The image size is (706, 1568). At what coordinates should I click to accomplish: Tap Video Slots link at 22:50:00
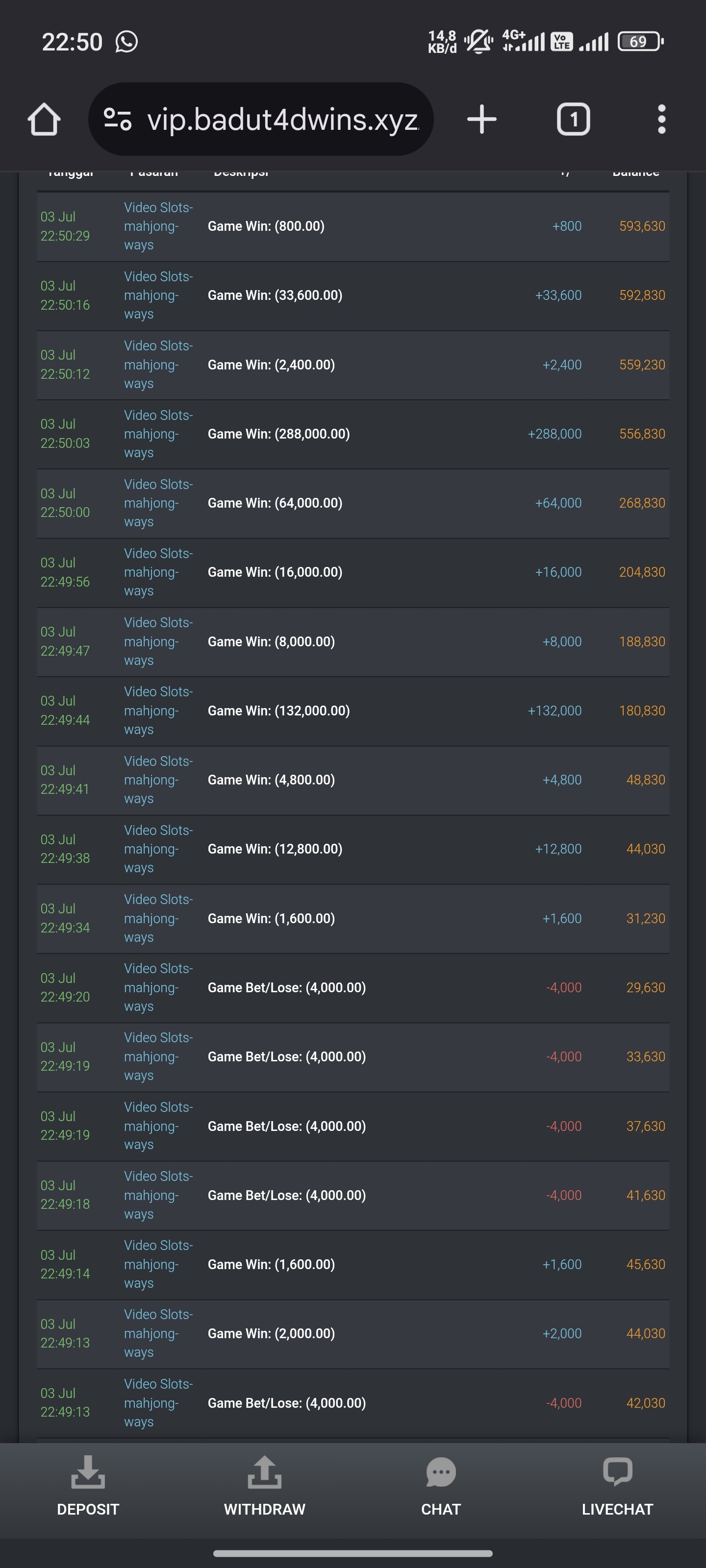point(158,503)
